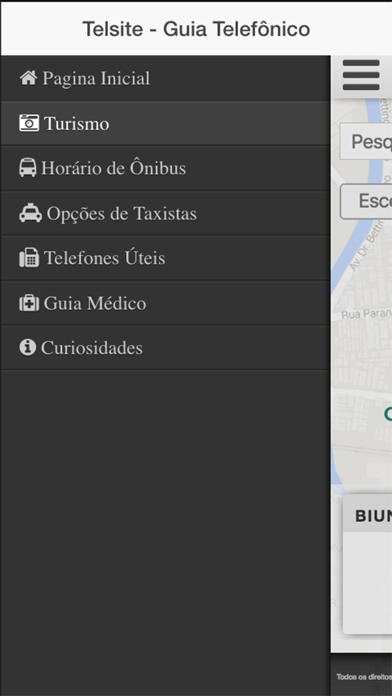Toggle the hamburger menu icon
The width and height of the screenshot is (392, 696).
360,75
